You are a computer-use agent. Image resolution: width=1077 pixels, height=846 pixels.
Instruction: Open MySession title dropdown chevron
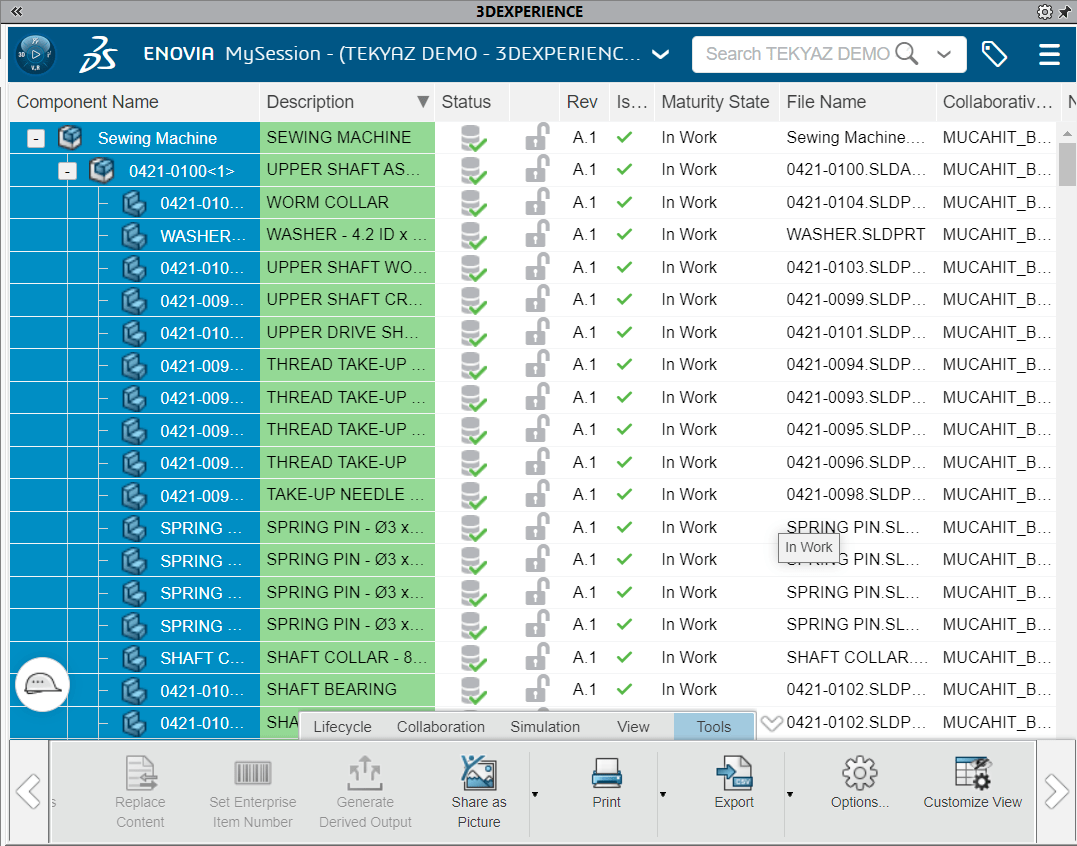tap(660, 54)
